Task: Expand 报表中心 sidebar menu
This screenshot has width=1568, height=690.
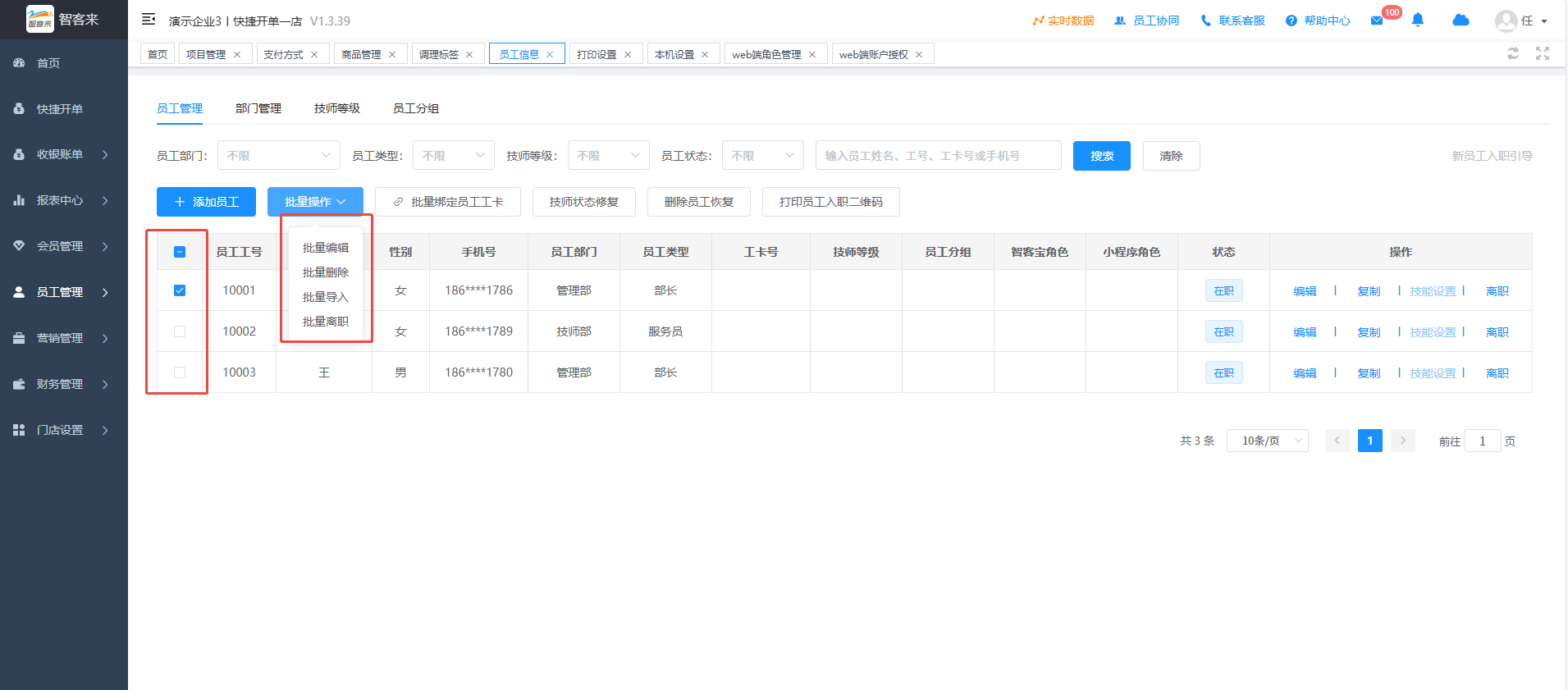Action: (64, 200)
